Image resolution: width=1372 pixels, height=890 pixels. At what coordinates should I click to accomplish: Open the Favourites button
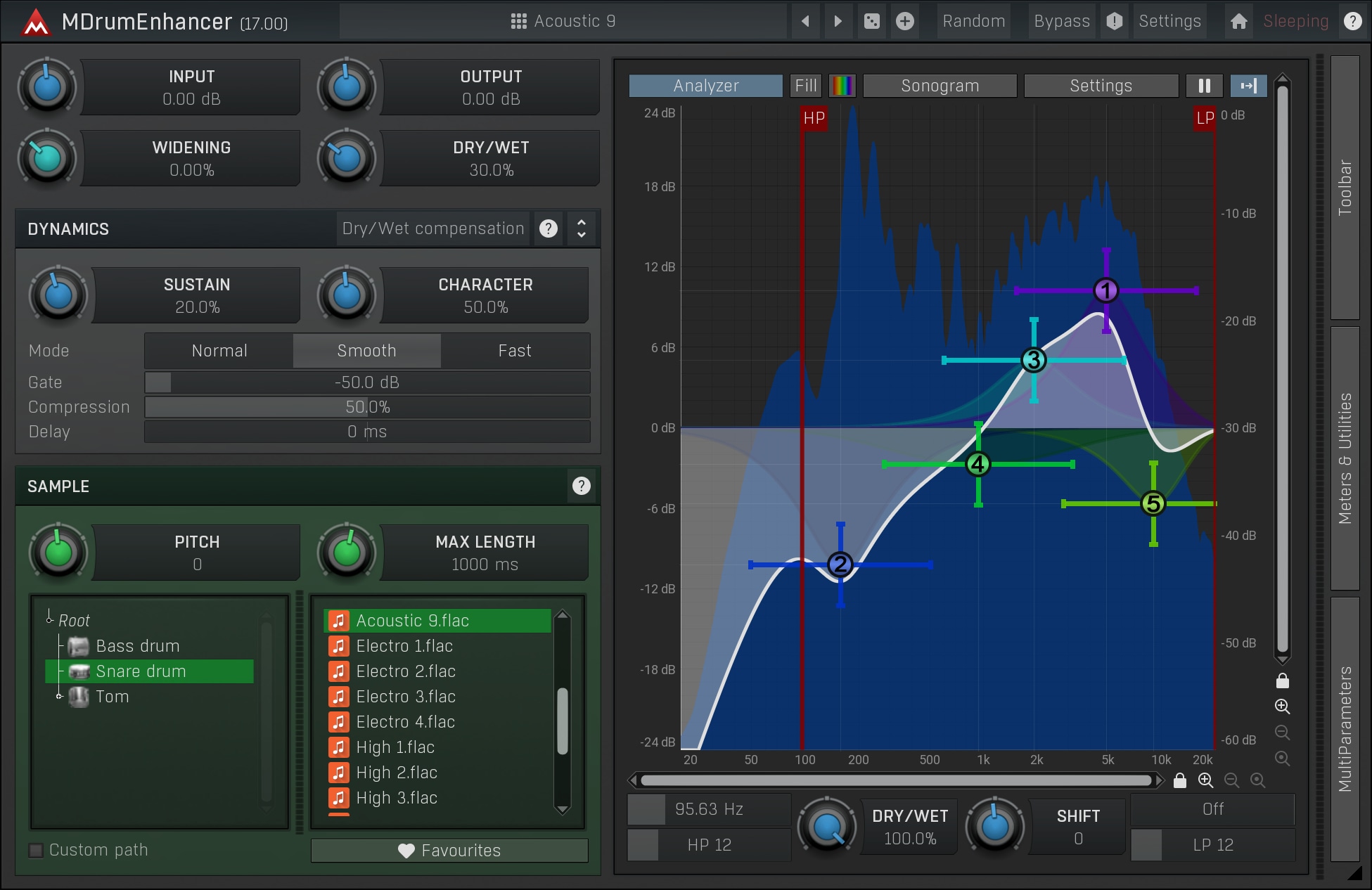(x=449, y=851)
